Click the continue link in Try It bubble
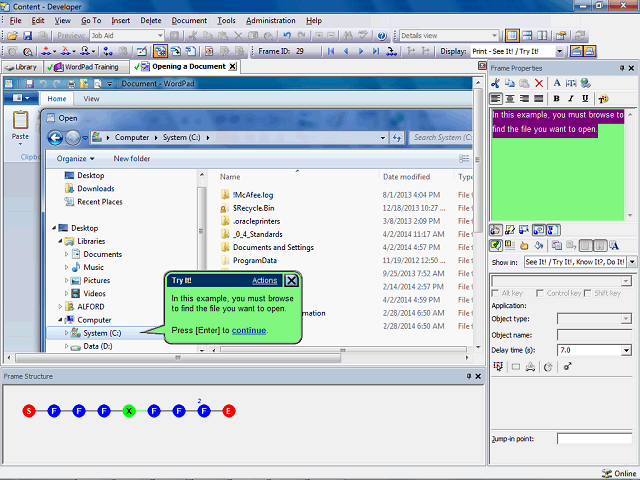 [249, 330]
